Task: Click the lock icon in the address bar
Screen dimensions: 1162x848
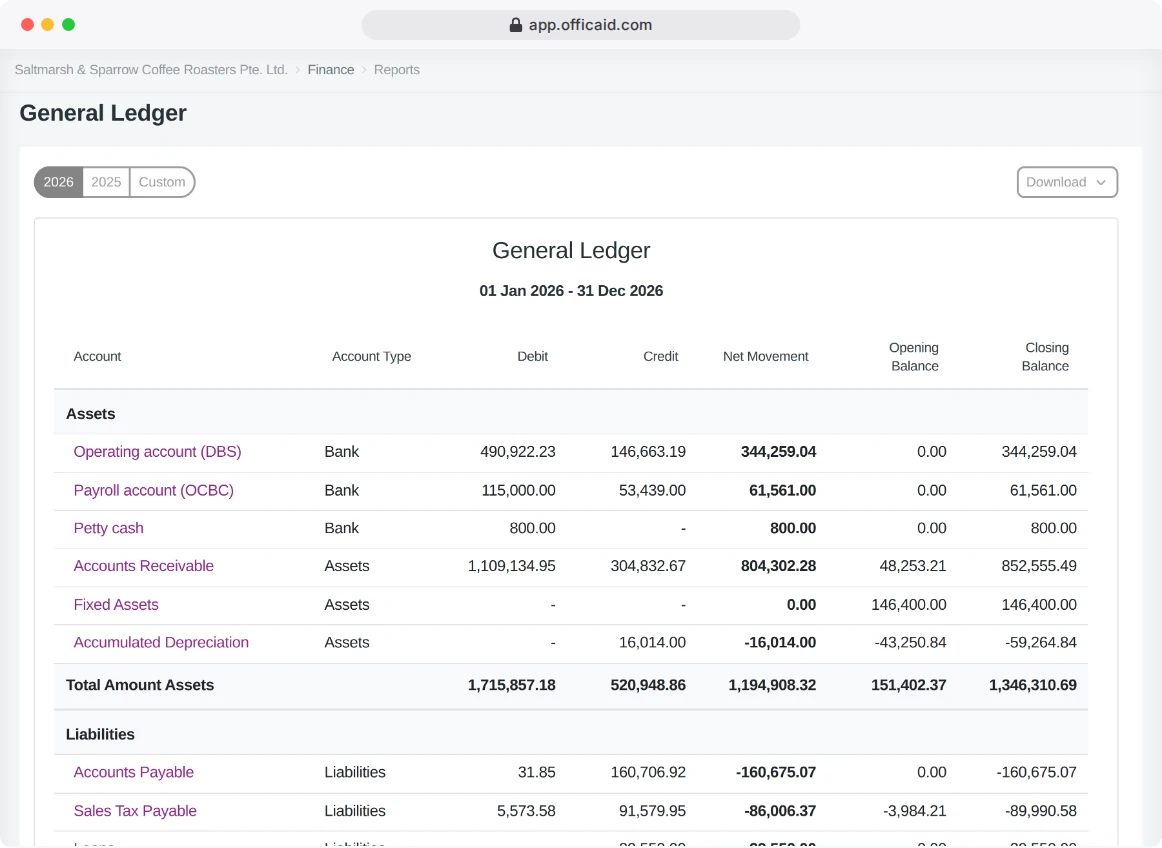Action: [x=516, y=25]
